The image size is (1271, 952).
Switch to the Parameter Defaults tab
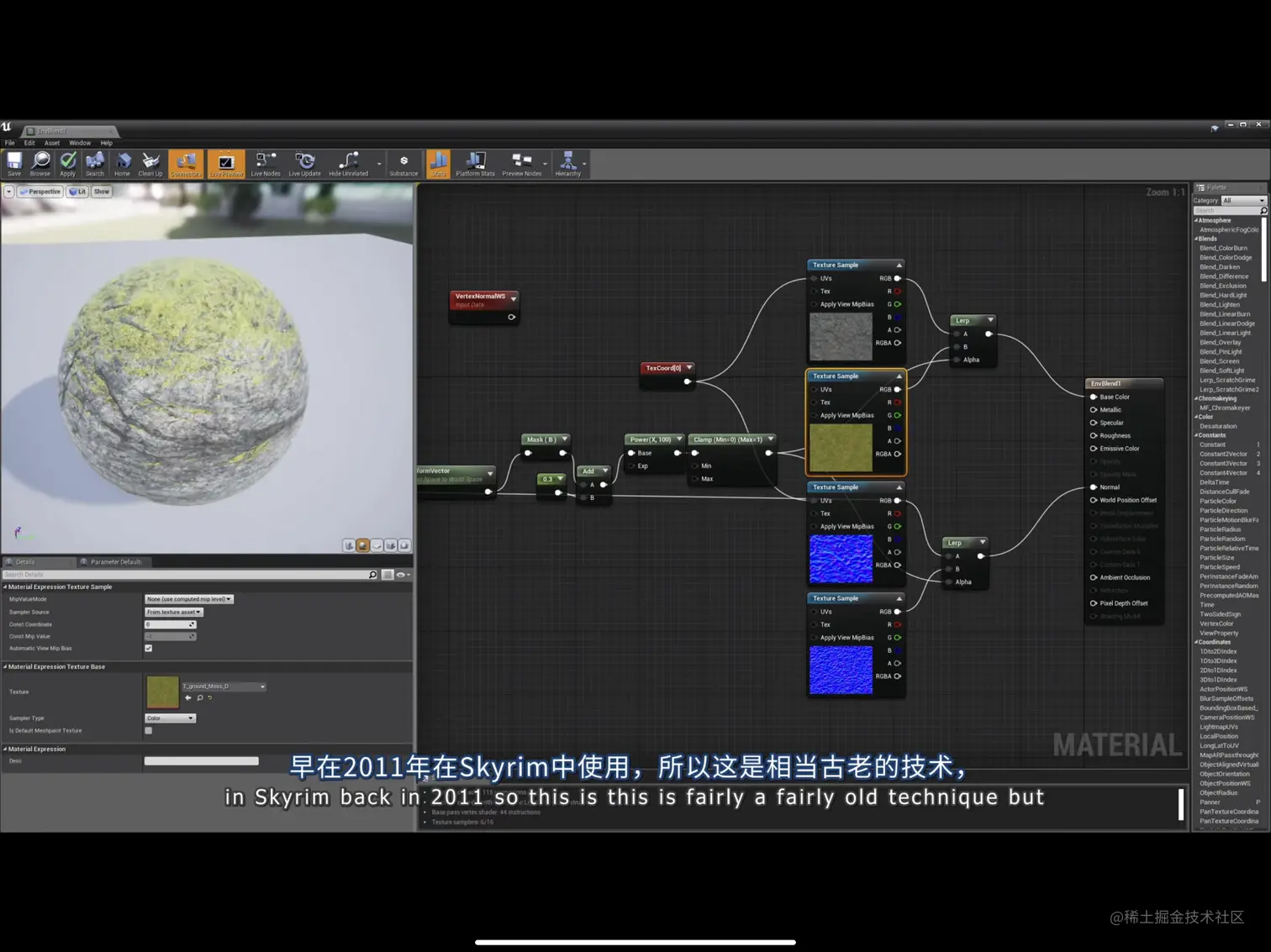click(113, 562)
